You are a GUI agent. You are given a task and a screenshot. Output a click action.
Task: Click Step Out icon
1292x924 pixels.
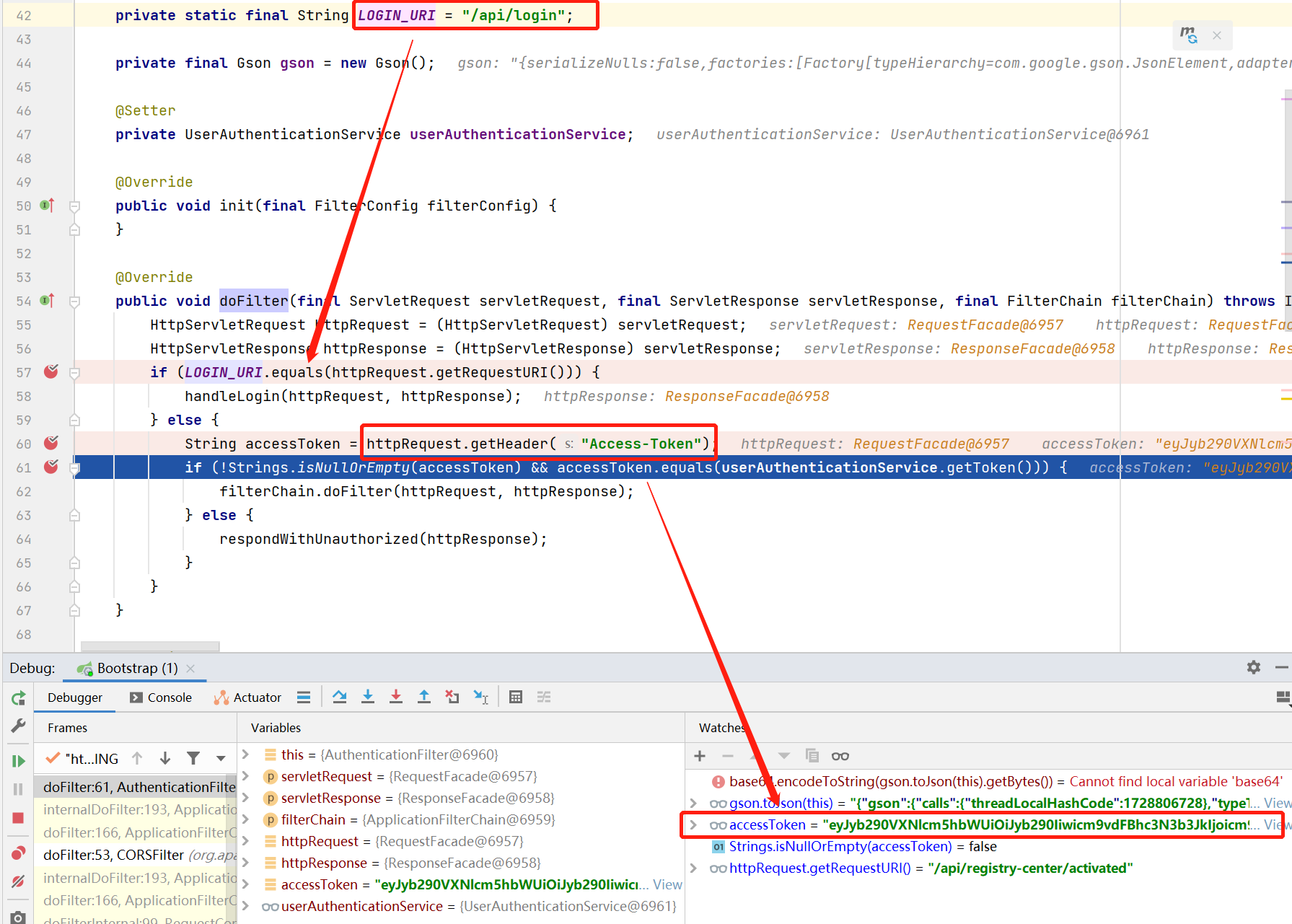pyautogui.click(x=424, y=697)
